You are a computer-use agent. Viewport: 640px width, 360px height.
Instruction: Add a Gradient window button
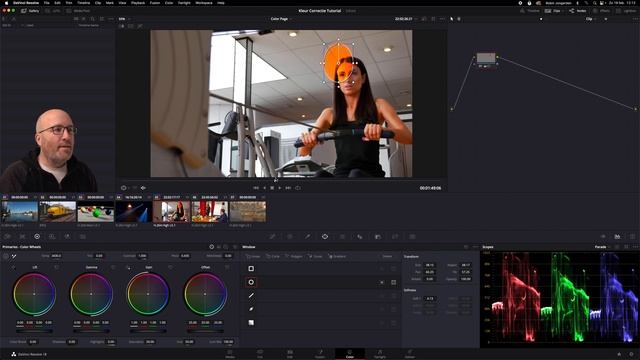point(337,256)
